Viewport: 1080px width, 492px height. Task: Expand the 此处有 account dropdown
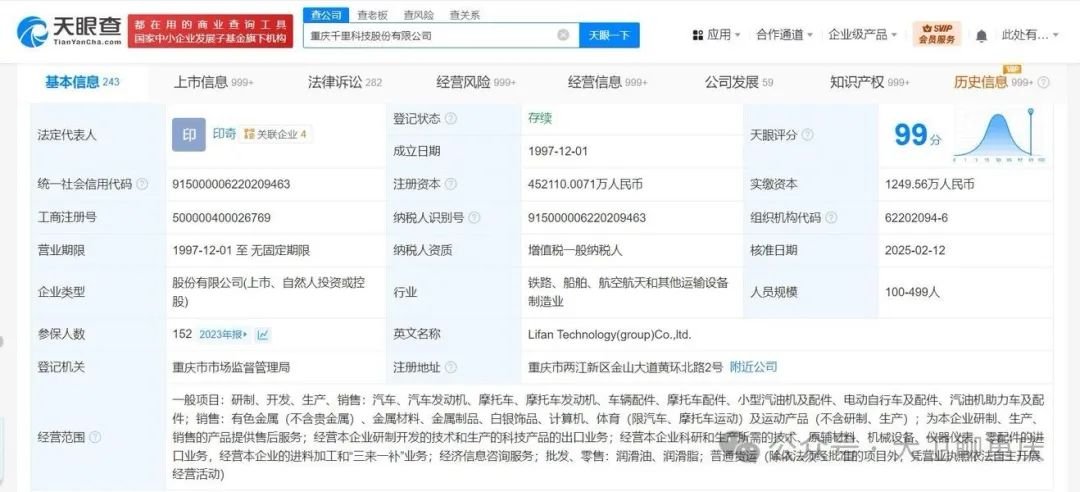(x=1056, y=34)
